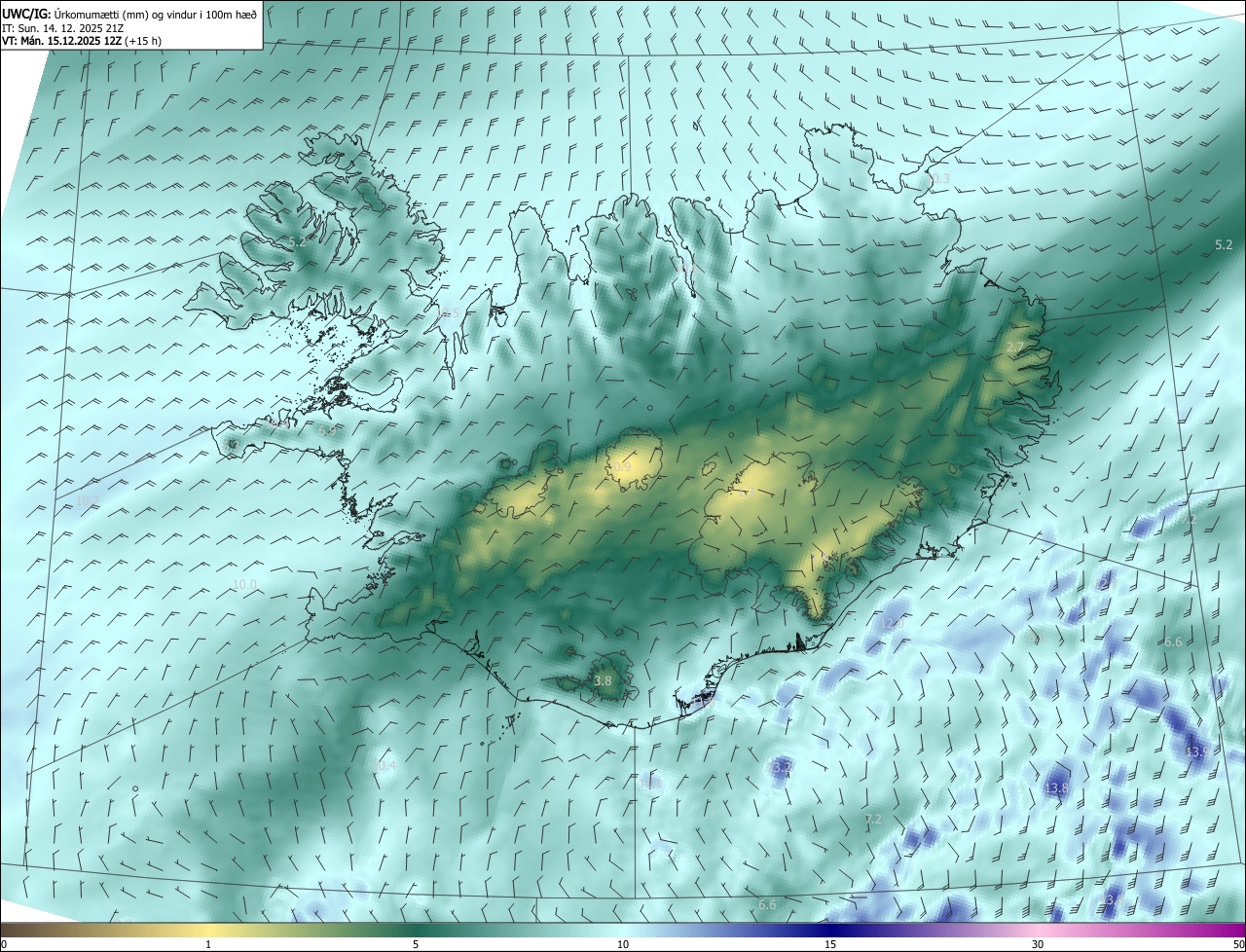Viewport: 1246px width, 952px height.
Task: Click the color scale tick label 10
Action: tap(623, 945)
